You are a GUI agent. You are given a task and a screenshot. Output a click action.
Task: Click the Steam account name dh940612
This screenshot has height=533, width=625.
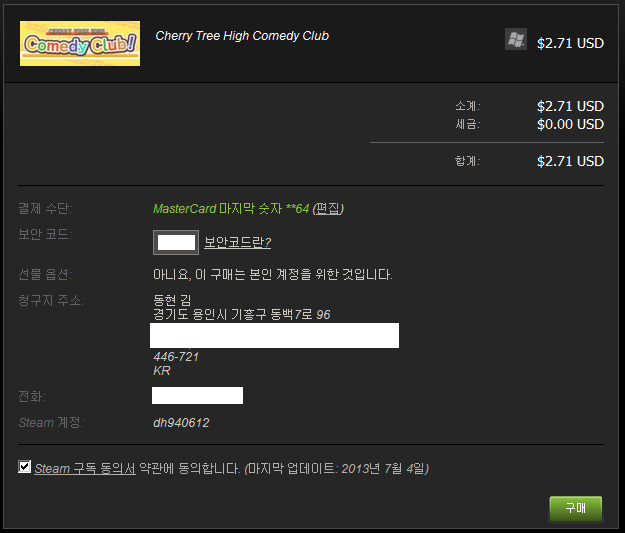181,423
